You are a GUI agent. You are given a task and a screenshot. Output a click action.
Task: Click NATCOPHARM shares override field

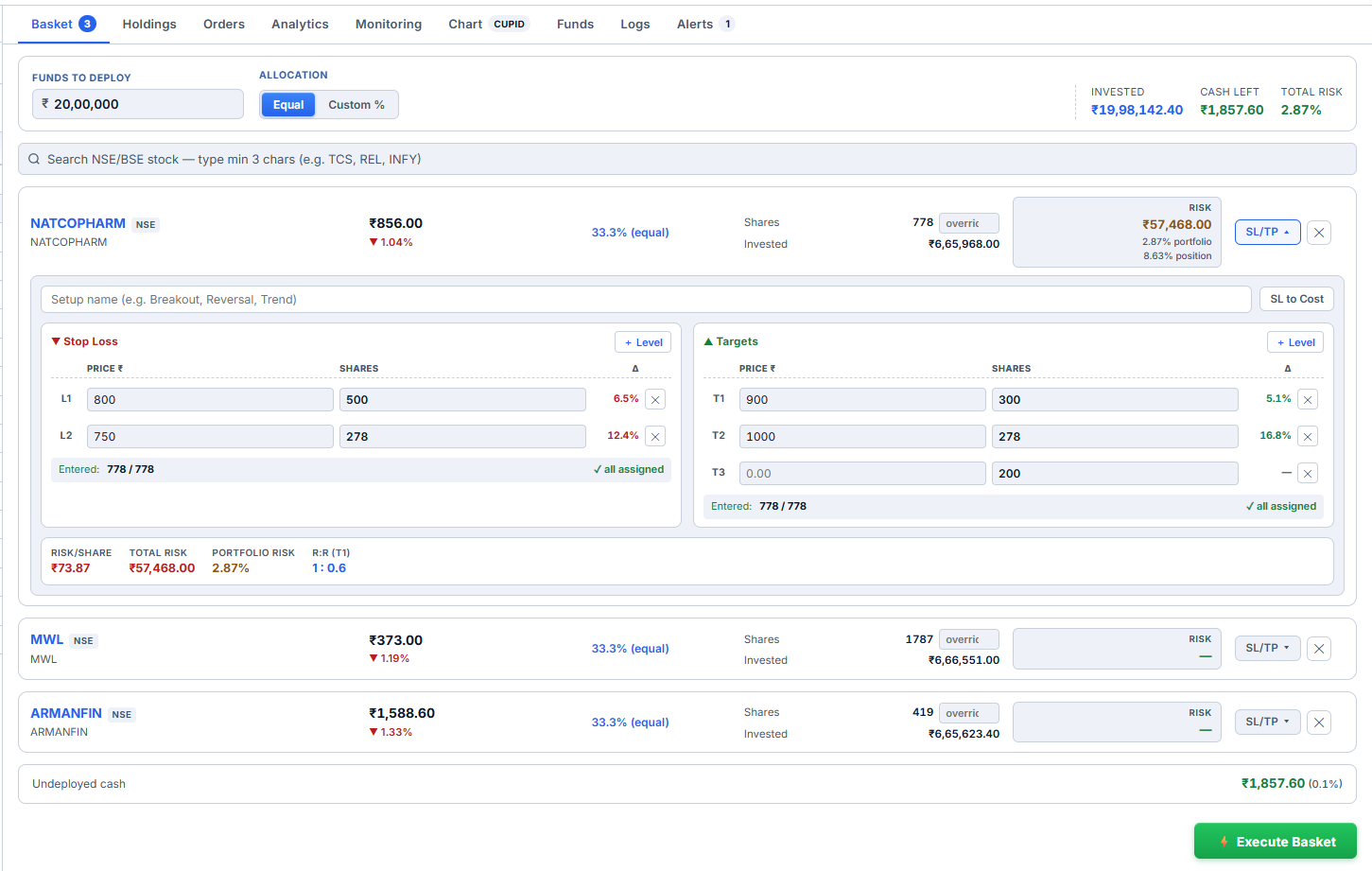pos(969,223)
